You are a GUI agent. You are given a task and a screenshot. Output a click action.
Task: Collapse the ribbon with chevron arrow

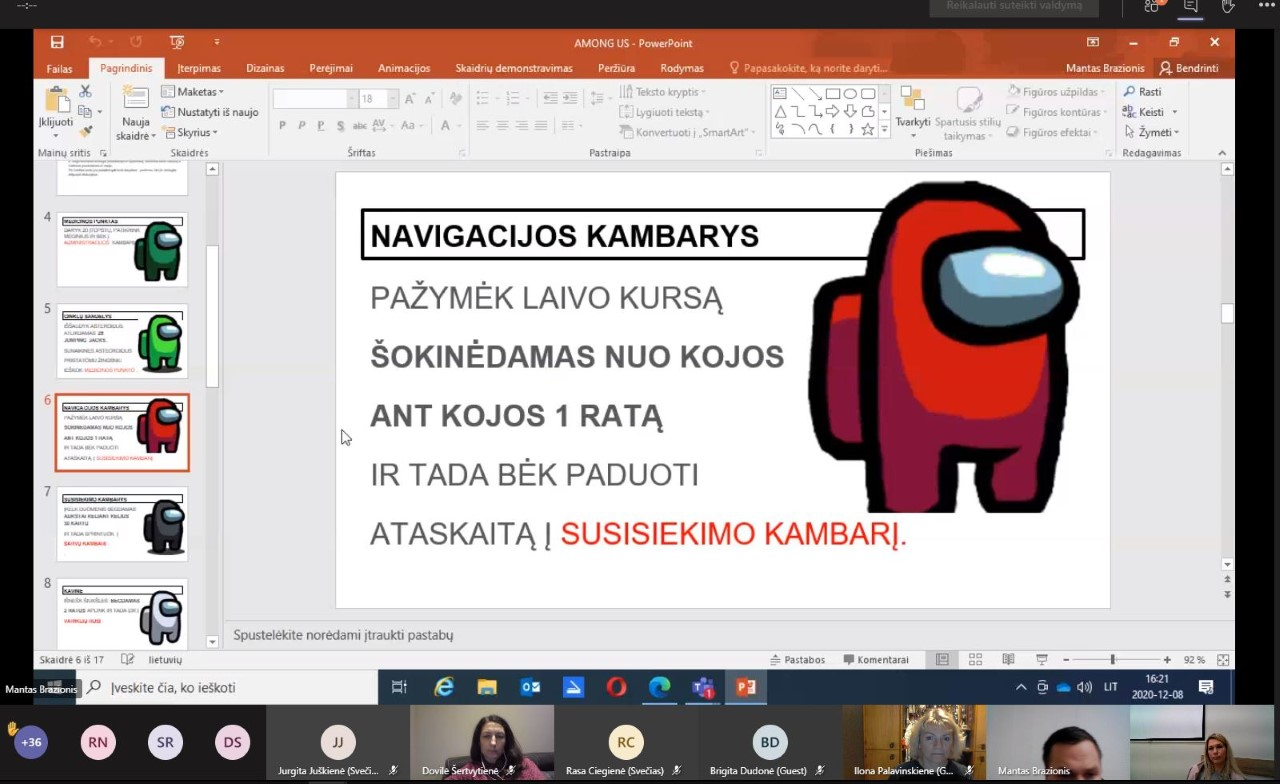point(1222,153)
